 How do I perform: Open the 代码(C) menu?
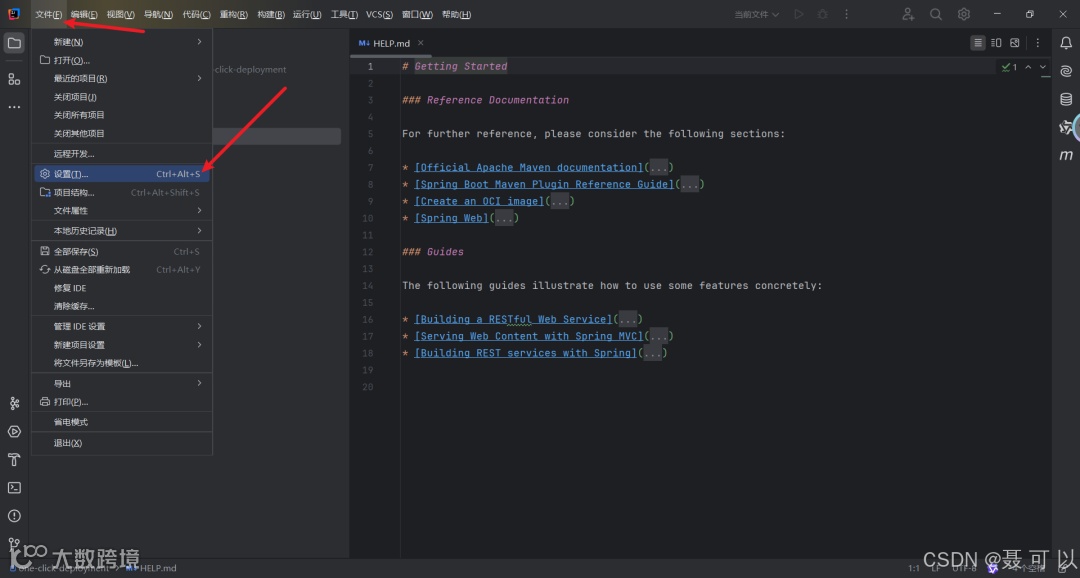pyautogui.click(x=196, y=14)
